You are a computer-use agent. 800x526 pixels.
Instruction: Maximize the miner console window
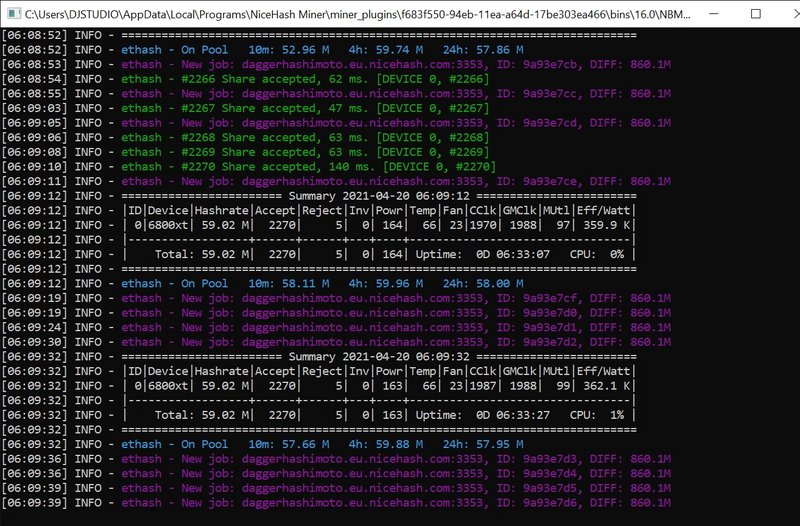pyautogui.click(x=756, y=14)
